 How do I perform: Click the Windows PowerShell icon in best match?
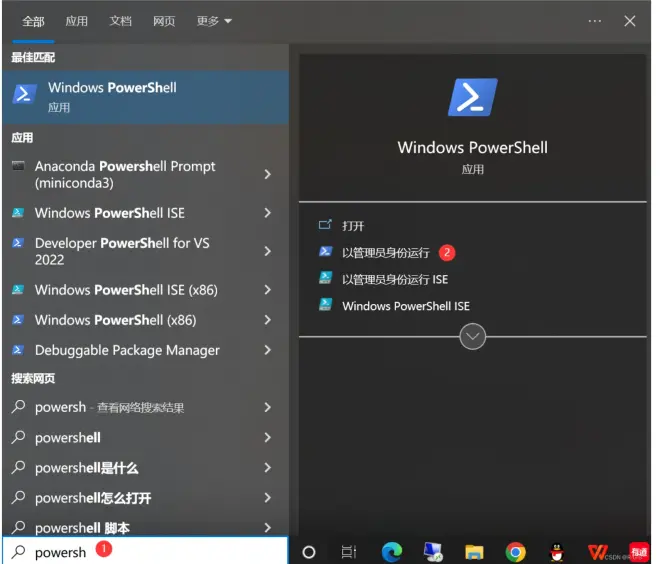point(24,93)
